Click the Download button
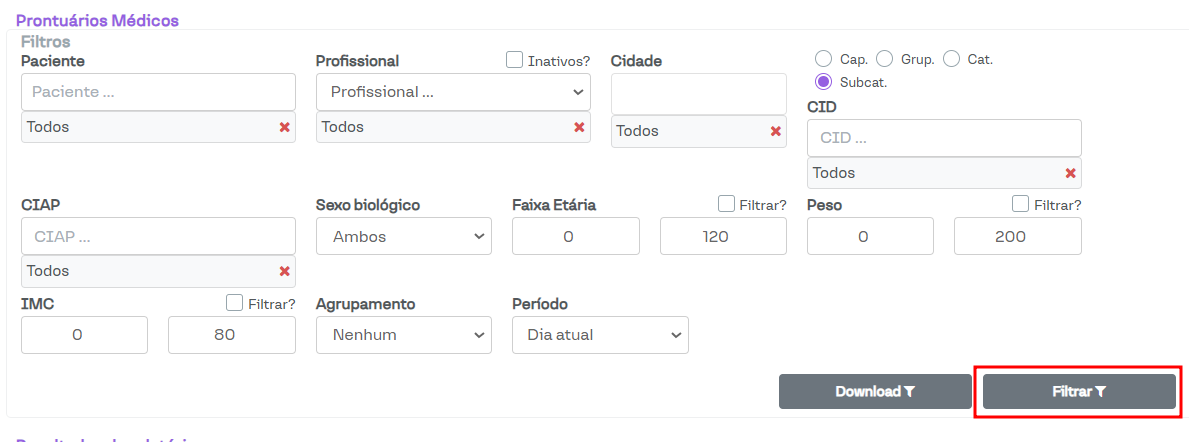Image resolution: width=1189 pixels, height=442 pixels. pyautogui.click(x=875, y=392)
